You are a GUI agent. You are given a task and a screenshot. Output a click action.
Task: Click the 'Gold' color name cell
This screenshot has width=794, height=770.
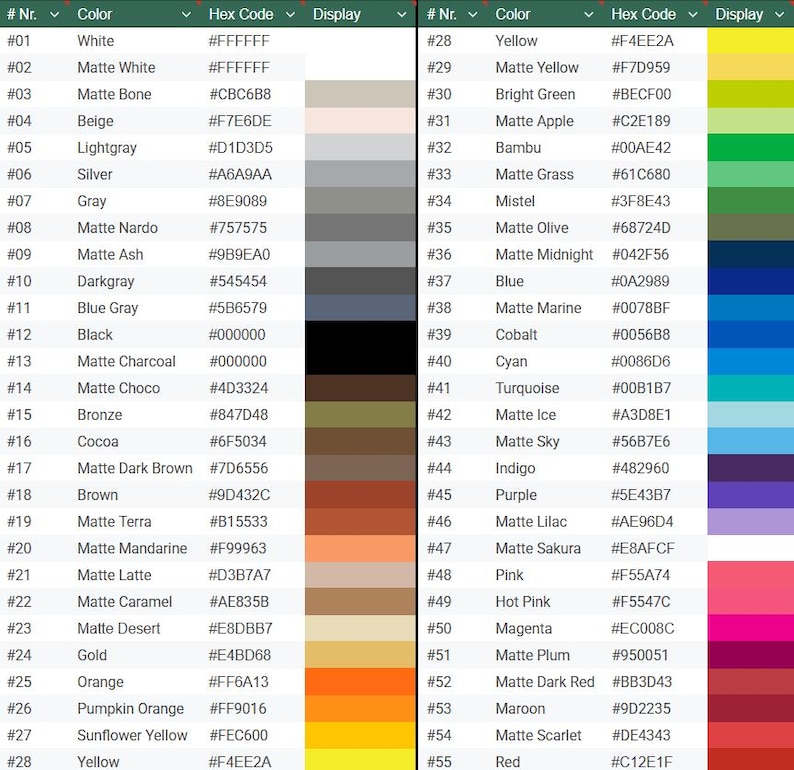pos(92,655)
